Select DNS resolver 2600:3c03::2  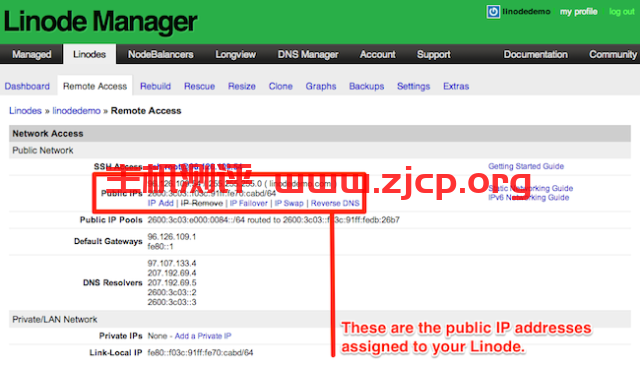[172, 292]
